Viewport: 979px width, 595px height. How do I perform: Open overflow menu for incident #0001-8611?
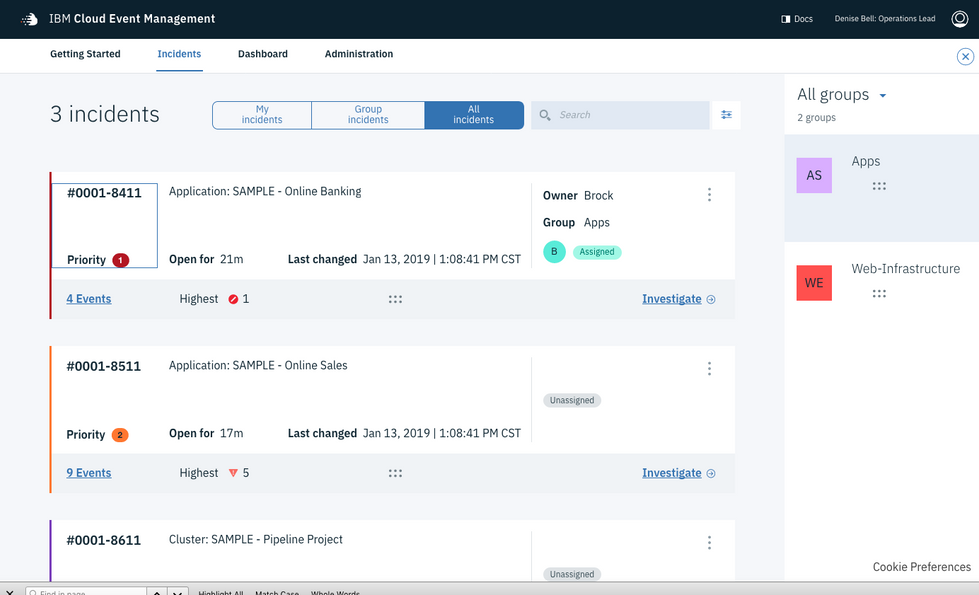pyautogui.click(x=709, y=543)
